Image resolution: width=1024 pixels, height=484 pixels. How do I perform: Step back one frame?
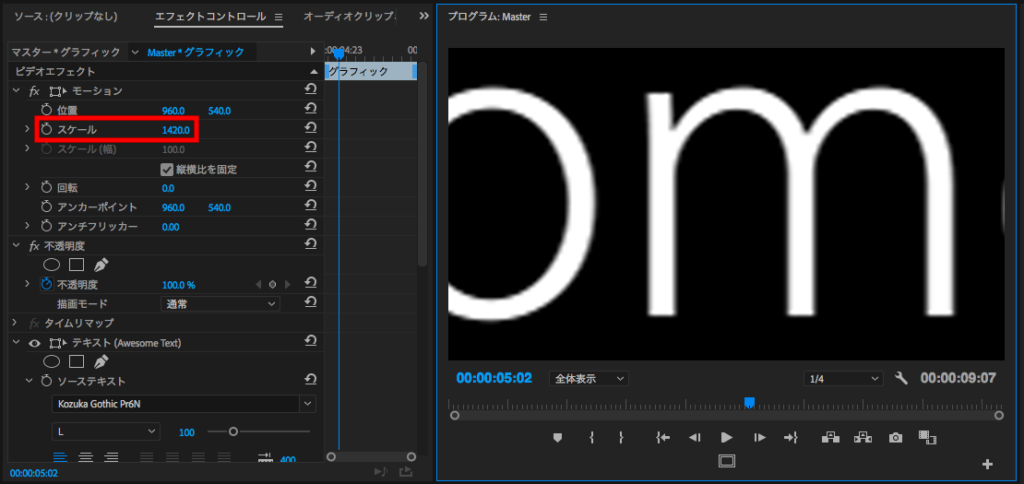695,438
